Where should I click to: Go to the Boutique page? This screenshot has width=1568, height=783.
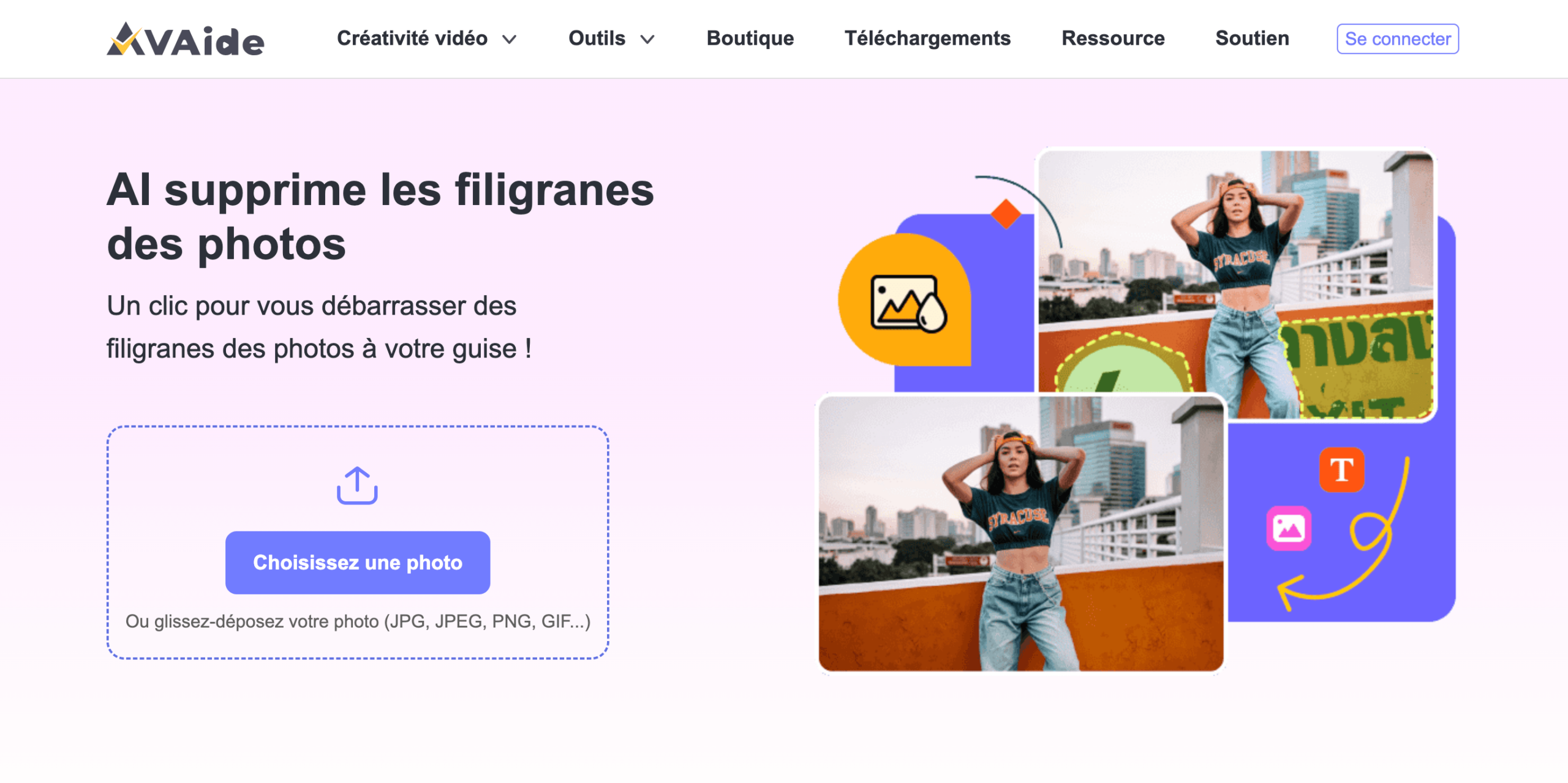pos(750,39)
